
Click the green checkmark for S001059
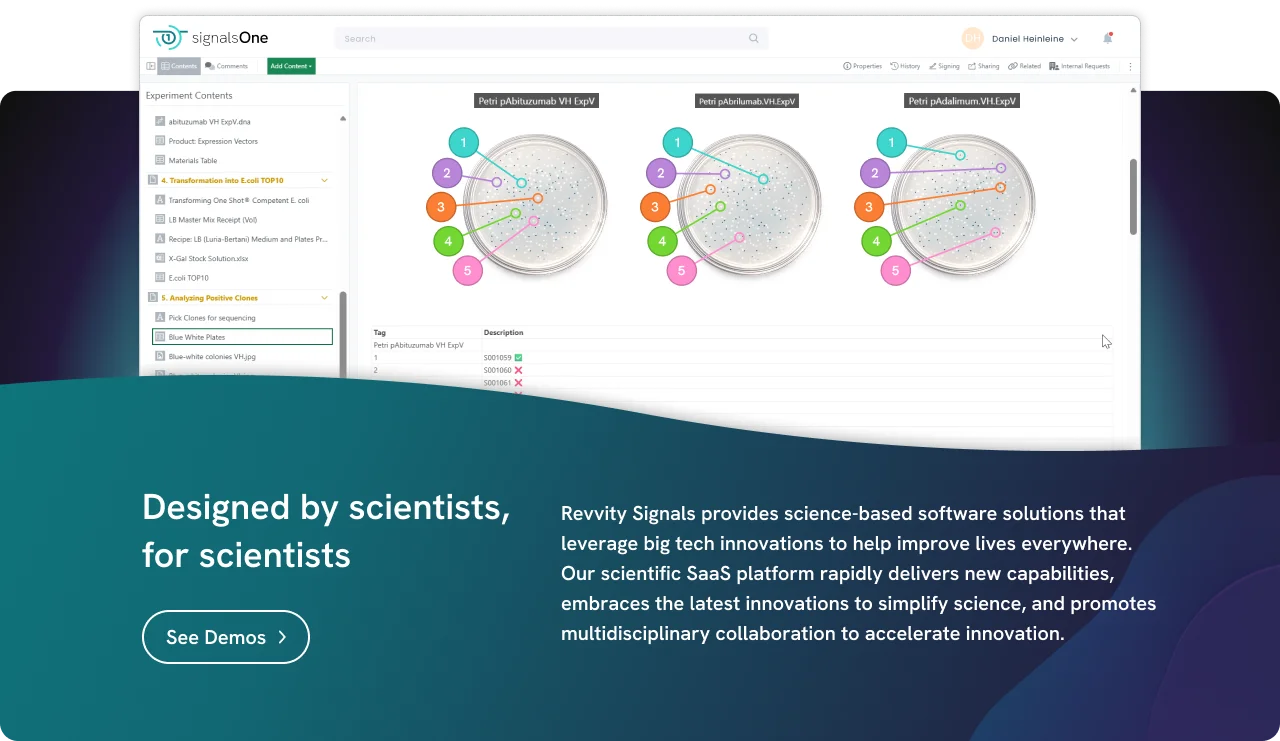pos(518,357)
